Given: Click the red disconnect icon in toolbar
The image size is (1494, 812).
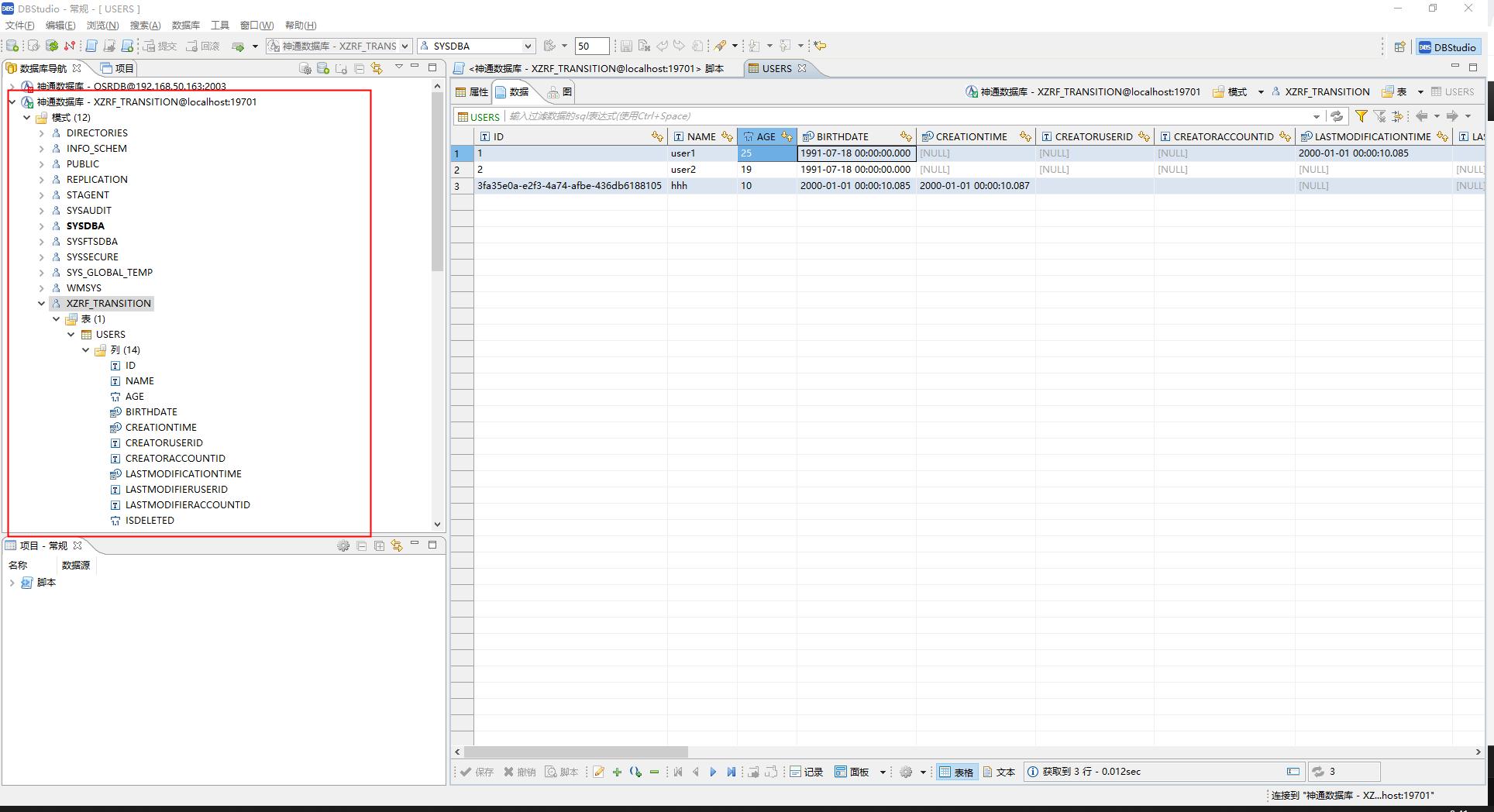Looking at the screenshot, I should pos(70,46).
